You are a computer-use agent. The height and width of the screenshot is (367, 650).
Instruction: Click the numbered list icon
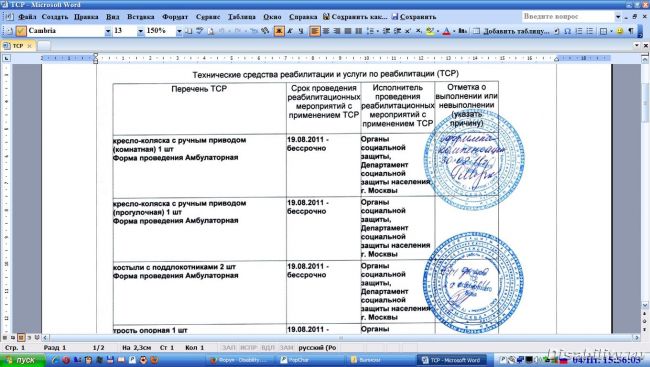579,31
